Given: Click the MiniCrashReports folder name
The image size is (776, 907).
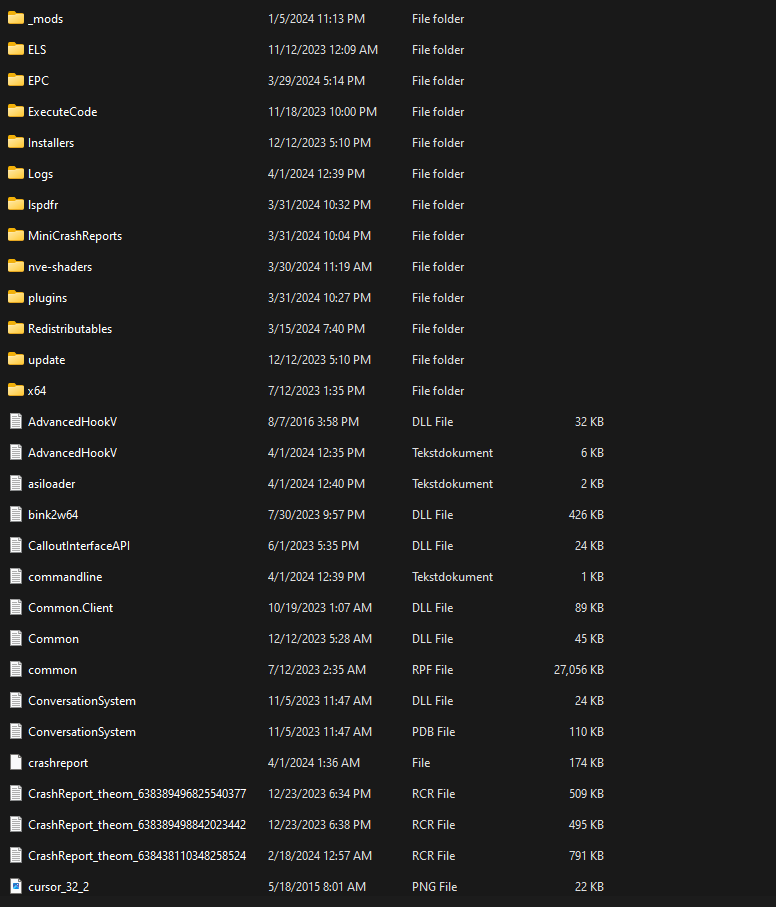Looking at the screenshot, I should pyautogui.click(x=75, y=236).
